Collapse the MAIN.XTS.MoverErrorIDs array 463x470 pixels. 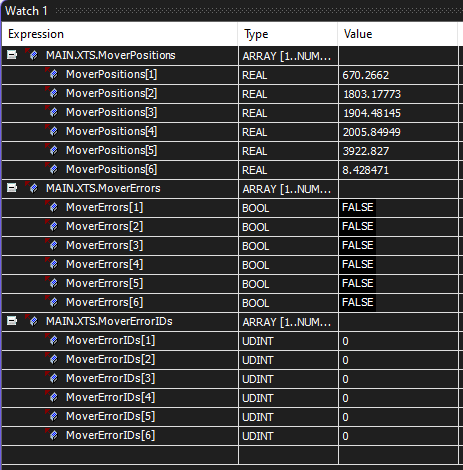click(12, 321)
